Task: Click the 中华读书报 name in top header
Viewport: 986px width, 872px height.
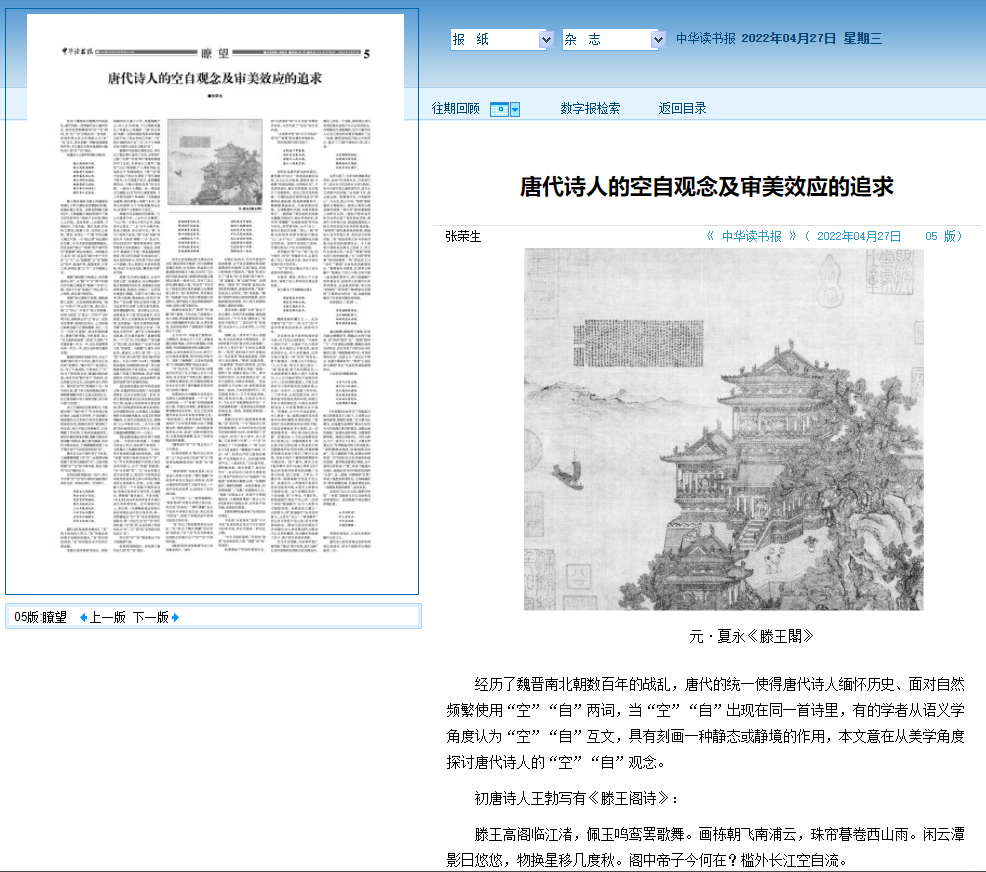Action: pos(705,39)
